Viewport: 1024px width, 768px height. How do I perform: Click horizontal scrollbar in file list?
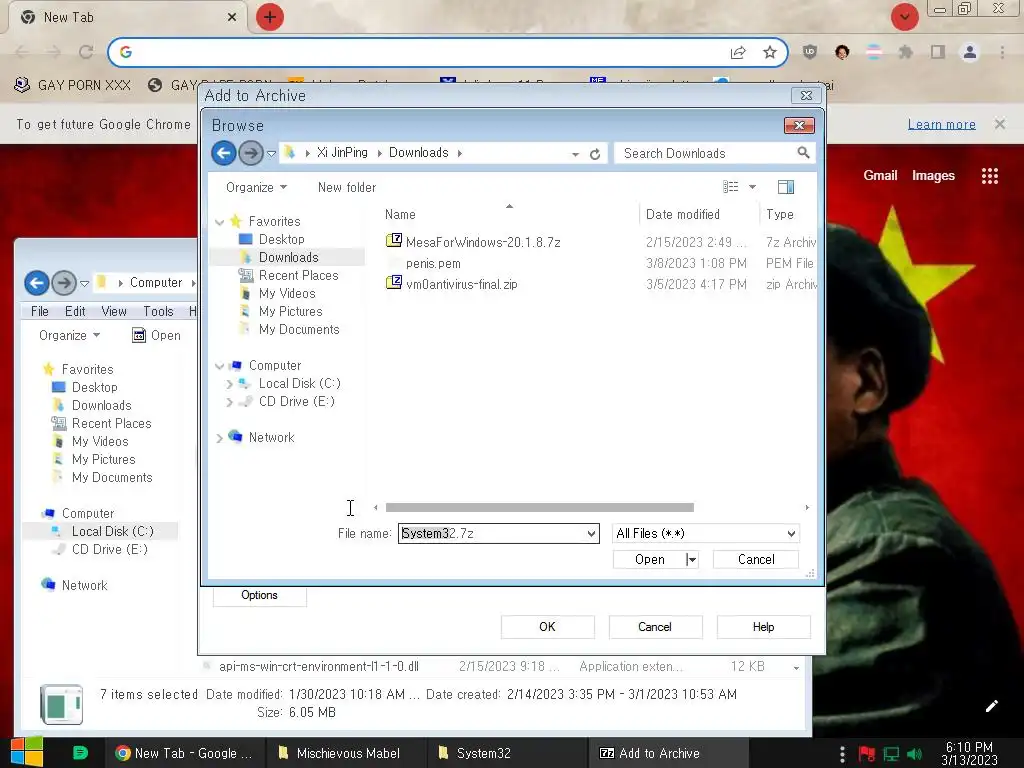539,507
